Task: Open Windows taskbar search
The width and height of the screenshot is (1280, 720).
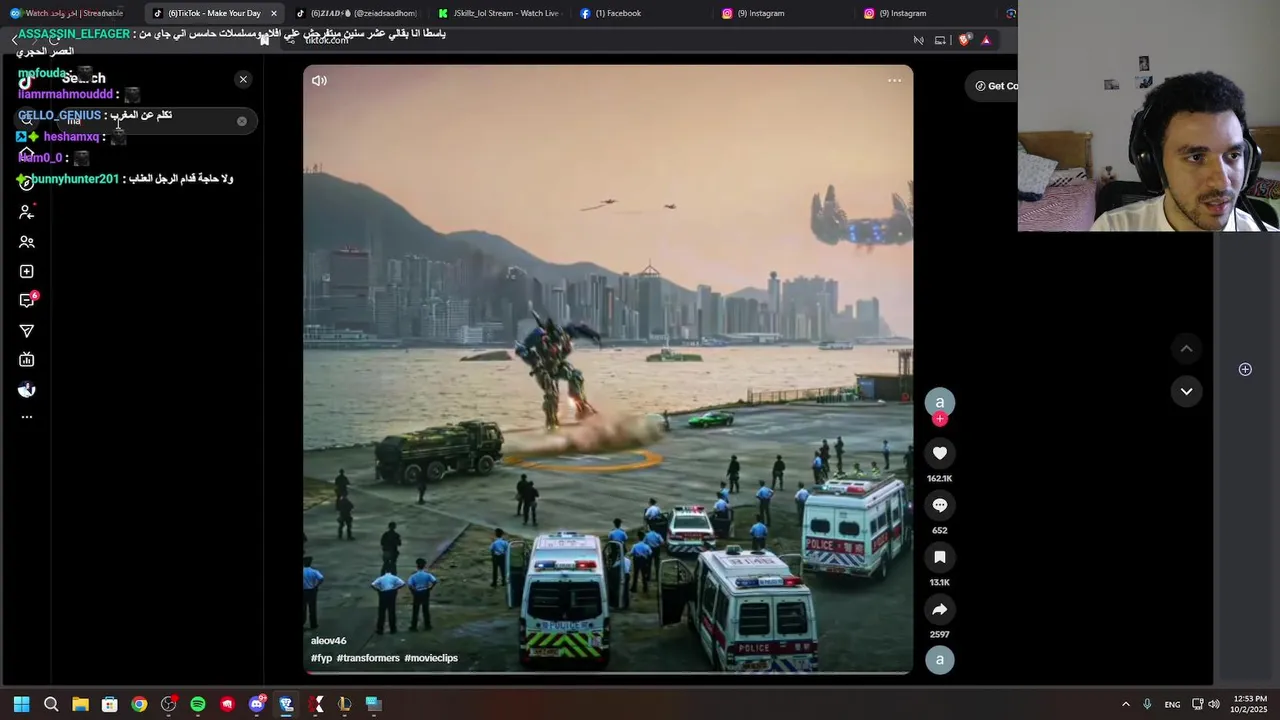Action: point(51,704)
